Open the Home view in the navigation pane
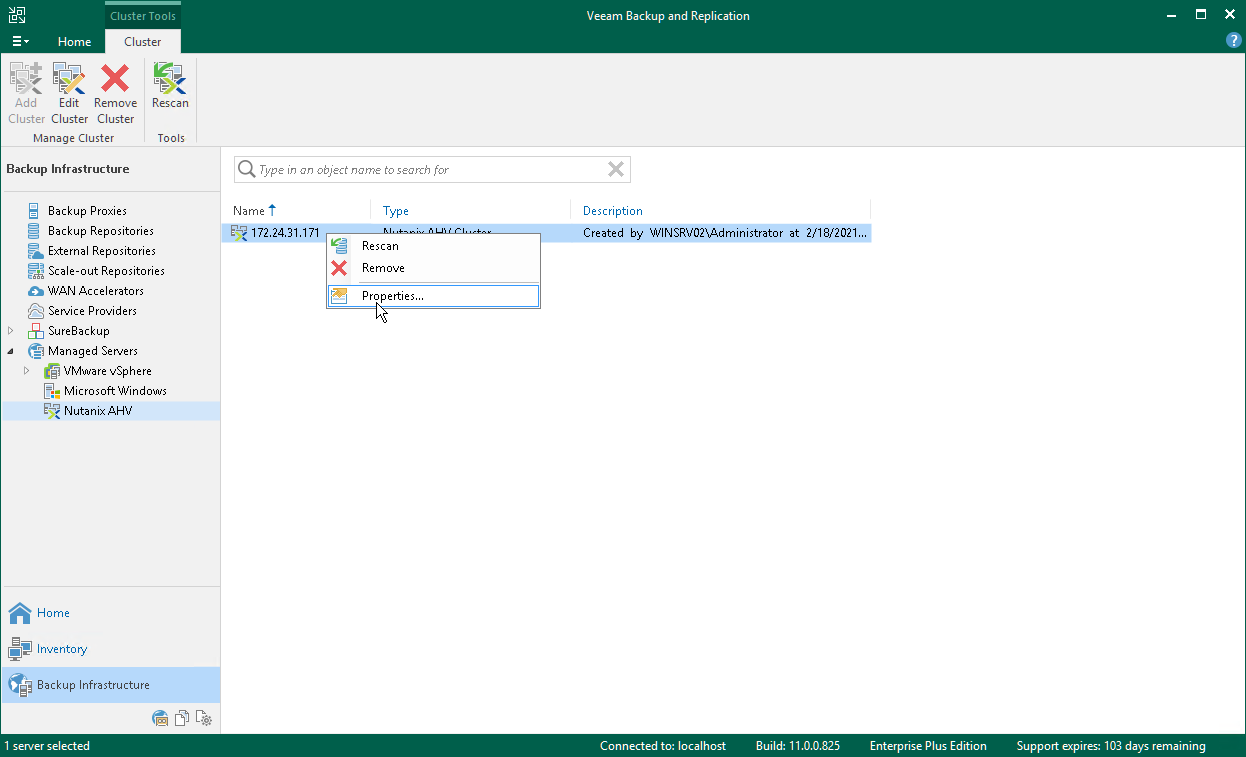This screenshot has width=1246, height=757. click(110, 613)
